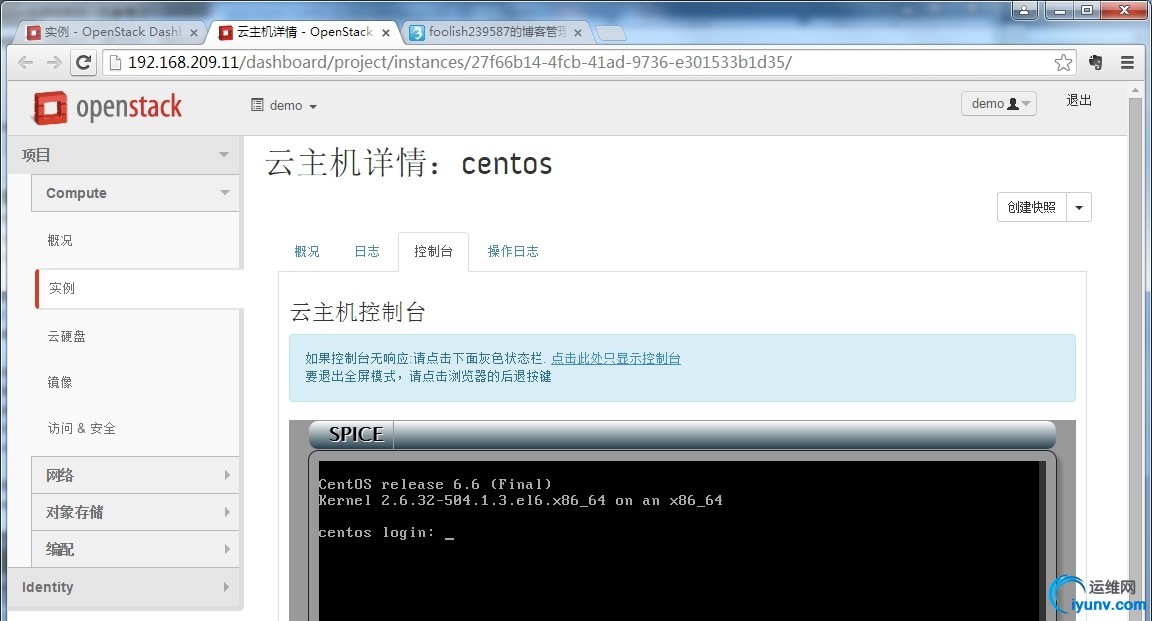1152x621 pixels.
Task: Open 访问 & 安全 in the sidebar
Action: [82, 428]
